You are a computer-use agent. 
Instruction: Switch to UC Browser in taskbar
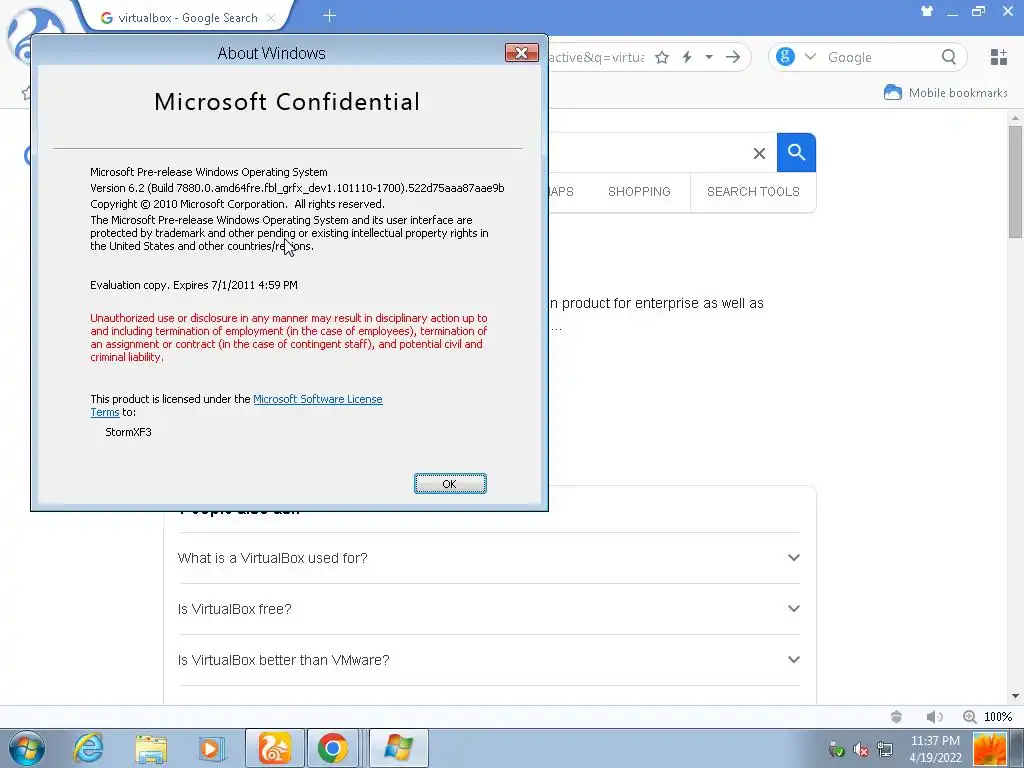274,748
